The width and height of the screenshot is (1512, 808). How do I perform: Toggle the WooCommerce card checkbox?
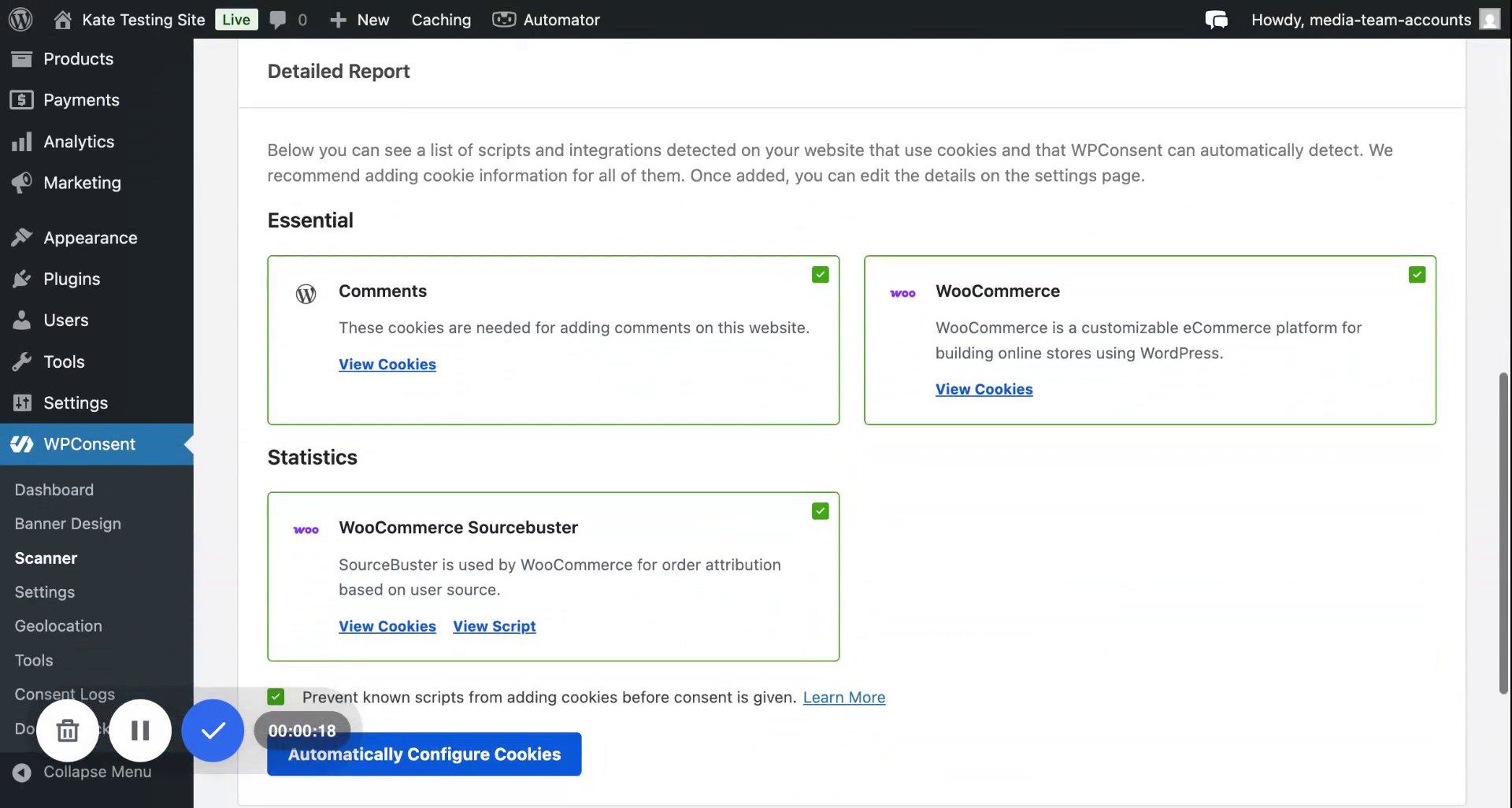1417,275
